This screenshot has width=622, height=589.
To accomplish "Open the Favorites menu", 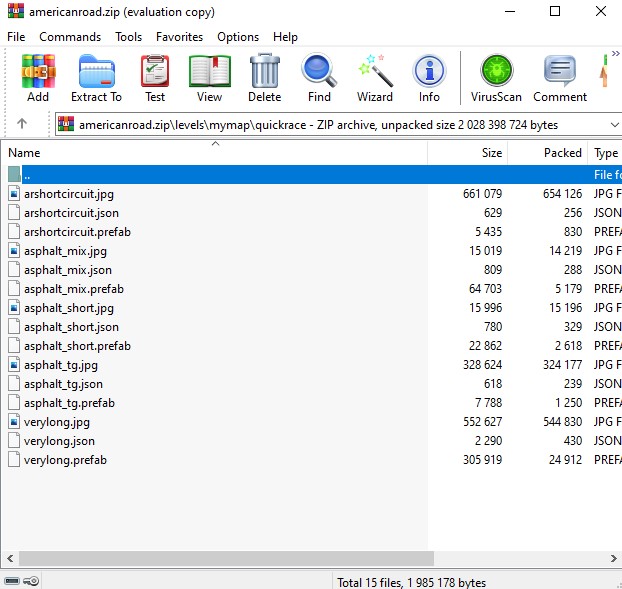I will (179, 37).
